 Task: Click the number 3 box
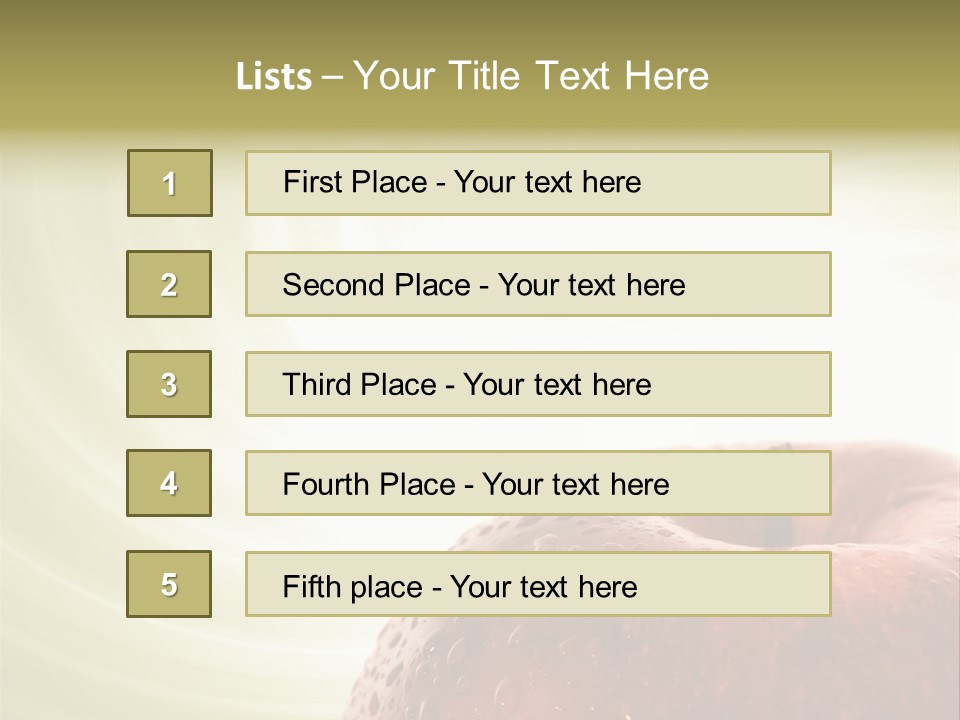click(169, 384)
